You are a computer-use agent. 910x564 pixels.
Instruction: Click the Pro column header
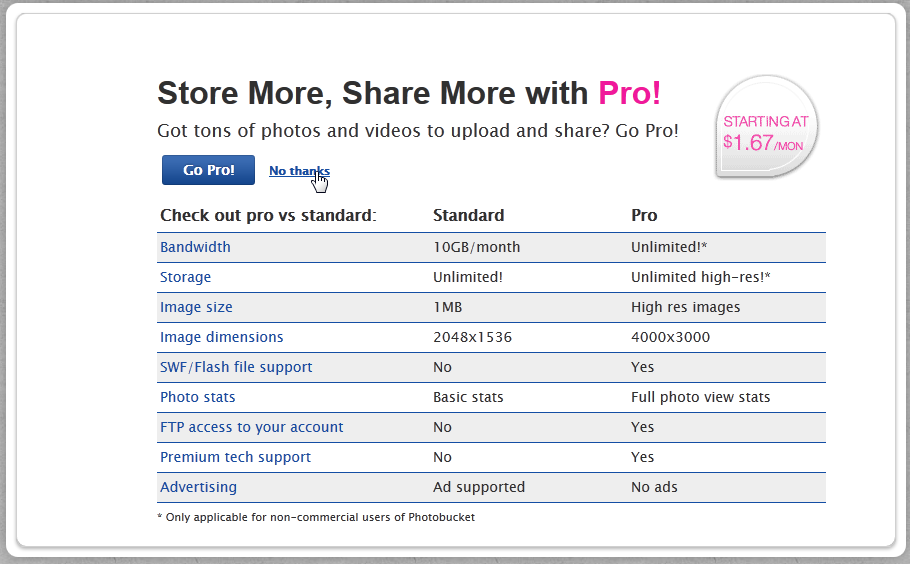(x=644, y=215)
